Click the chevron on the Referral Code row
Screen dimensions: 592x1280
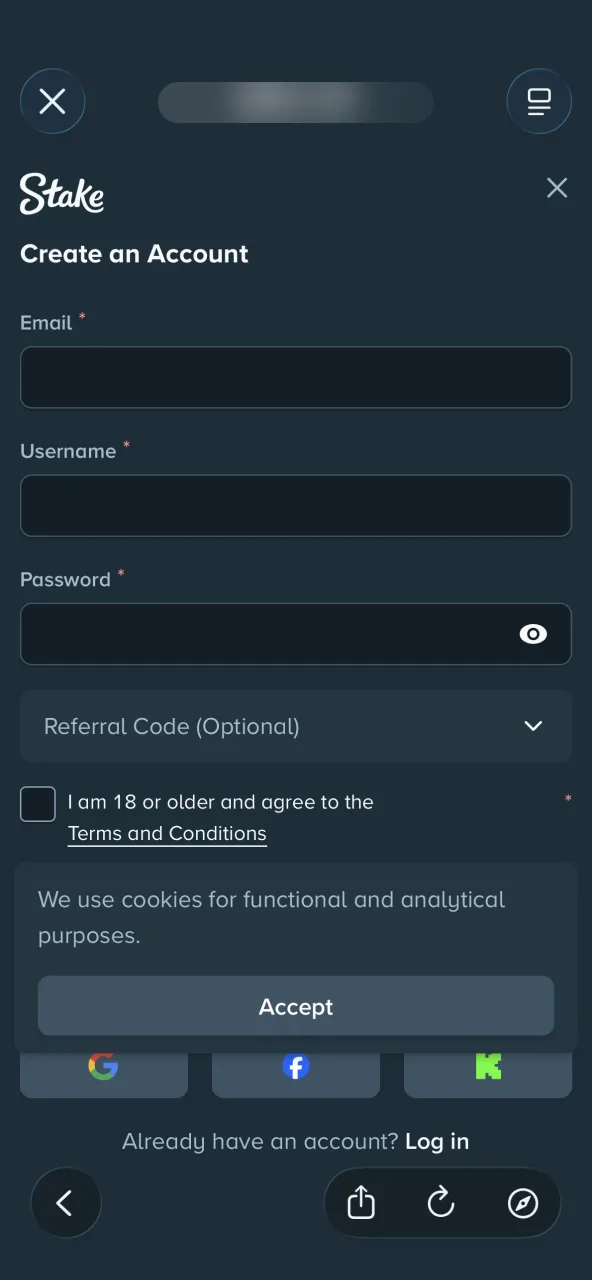[x=534, y=726]
